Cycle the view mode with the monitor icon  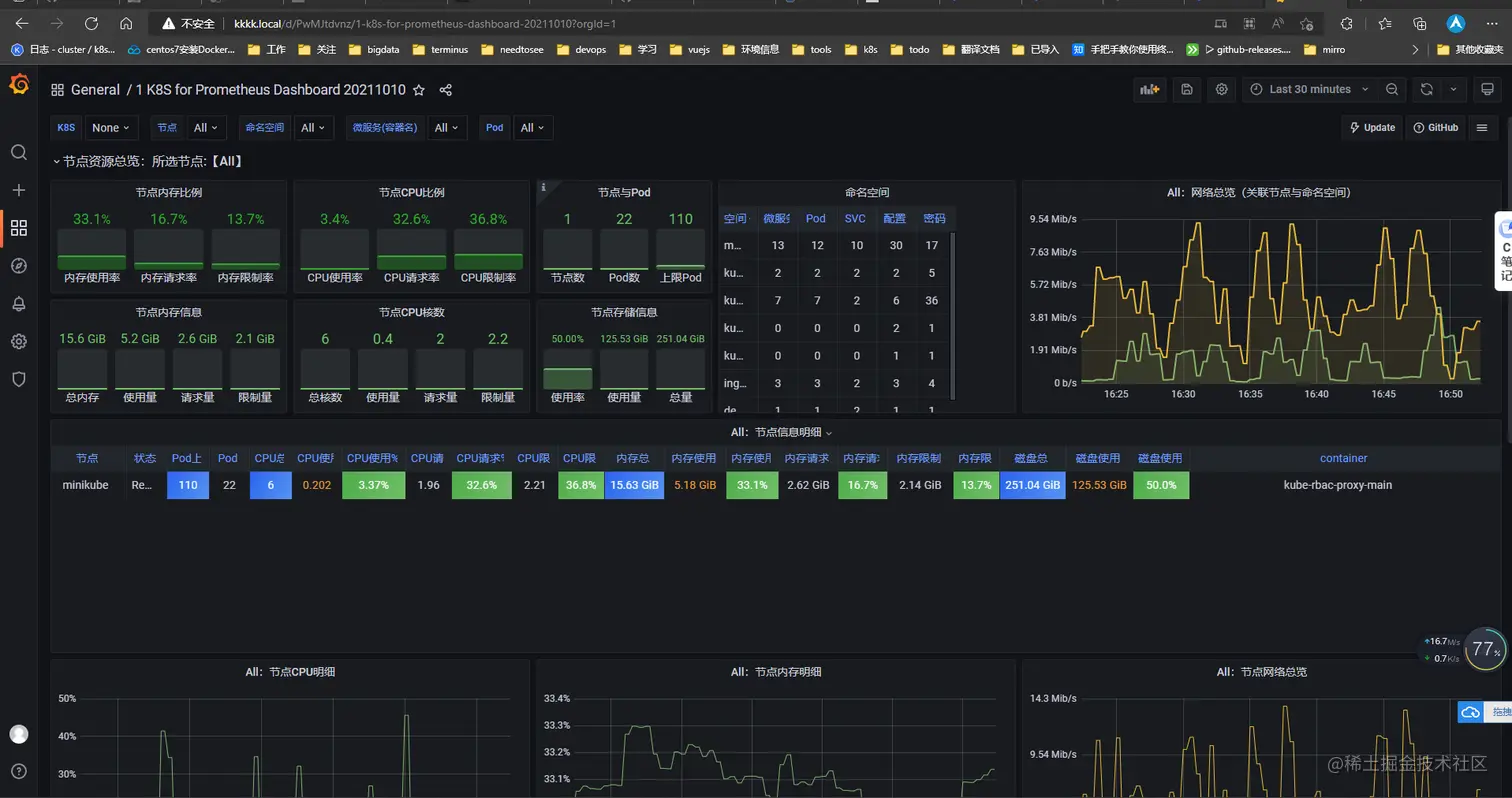click(x=1487, y=89)
